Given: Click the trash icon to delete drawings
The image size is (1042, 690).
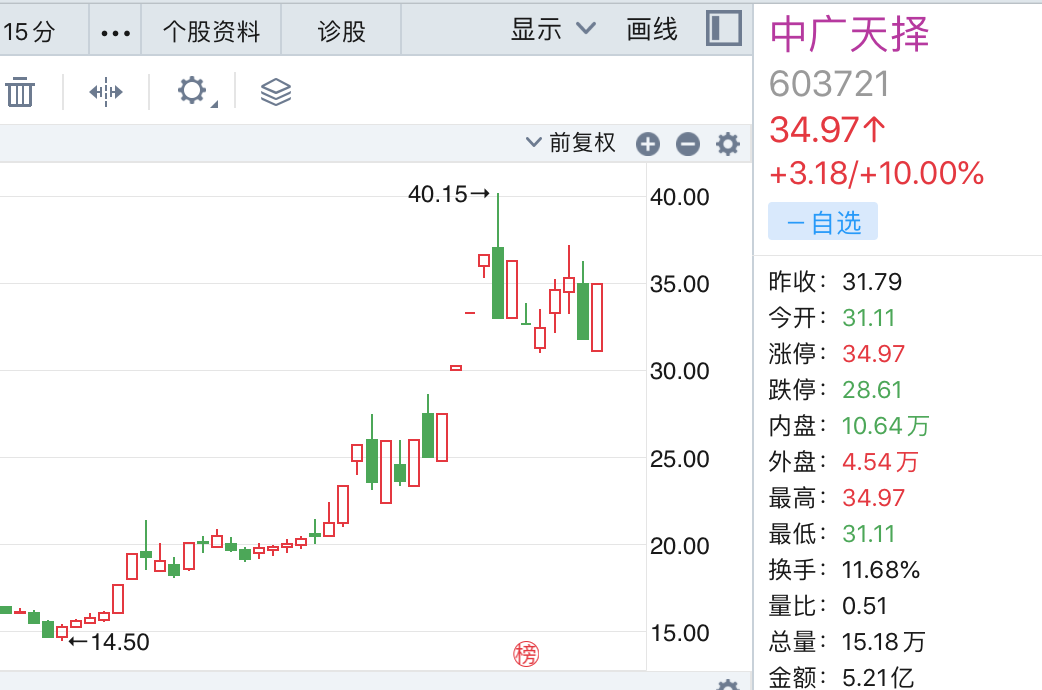Looking at the screenshot, I should click(20, 93).
